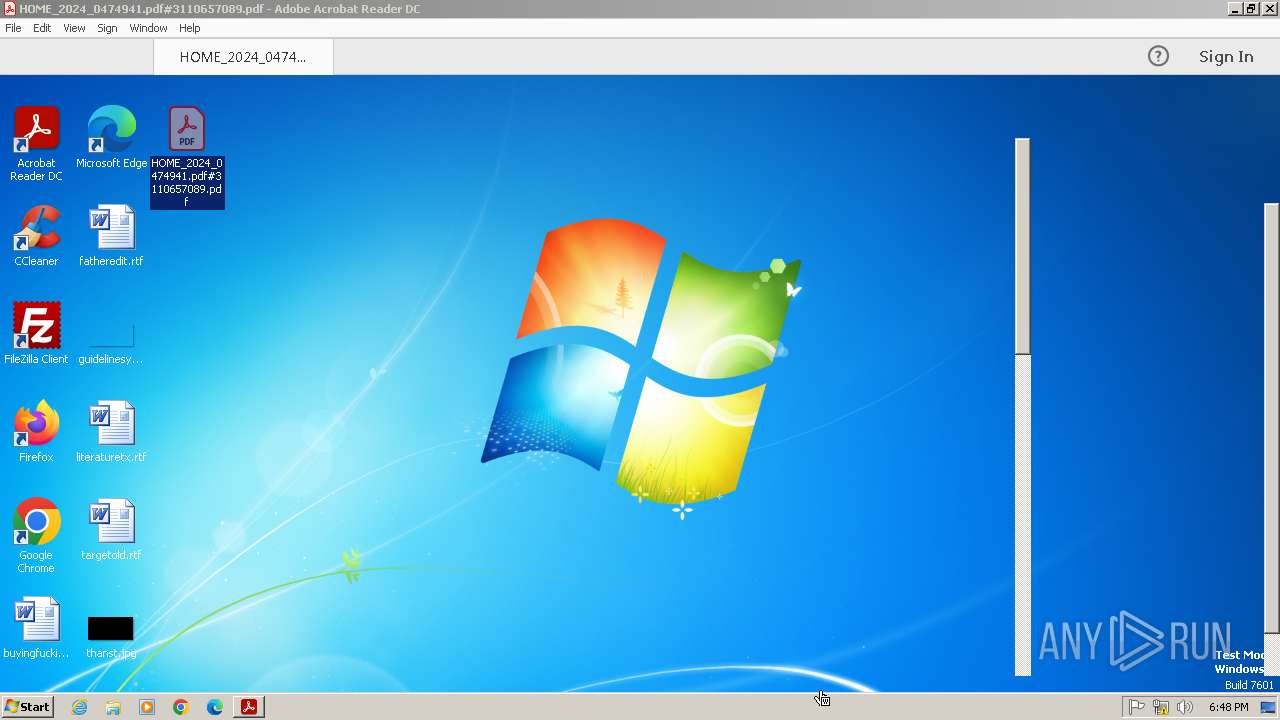Image resolution: width=1280 pixels, height=720 pixels.
Task: Select the buyingfucki document desktop file
Action: point(36,628)
